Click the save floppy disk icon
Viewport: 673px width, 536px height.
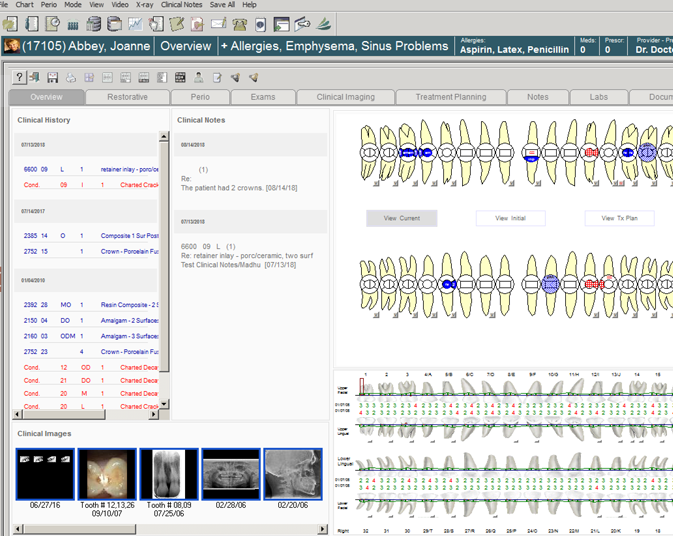52,77
